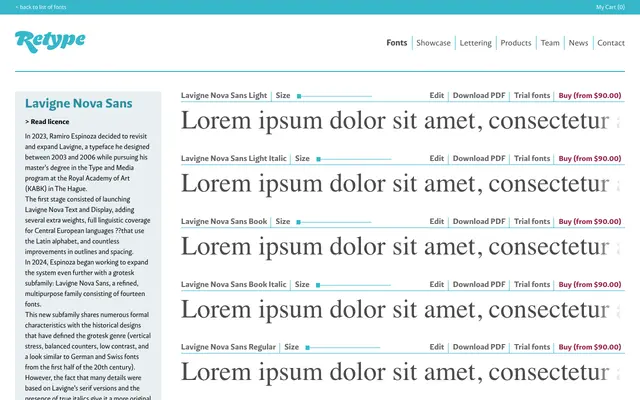Adjust size slider for Lavigne Nova Sans Book Italic
Image resolution: width=640 pixels, height=400 pixels.
coord(354,285)
